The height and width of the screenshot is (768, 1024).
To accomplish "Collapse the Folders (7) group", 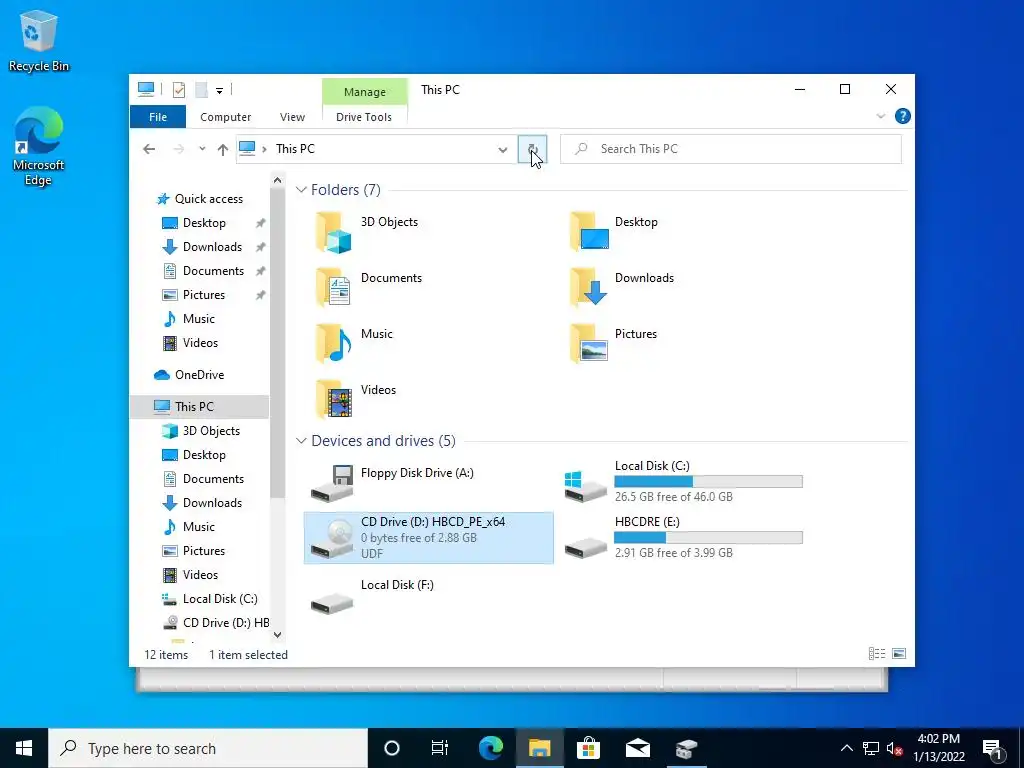I will click(301, 190).
